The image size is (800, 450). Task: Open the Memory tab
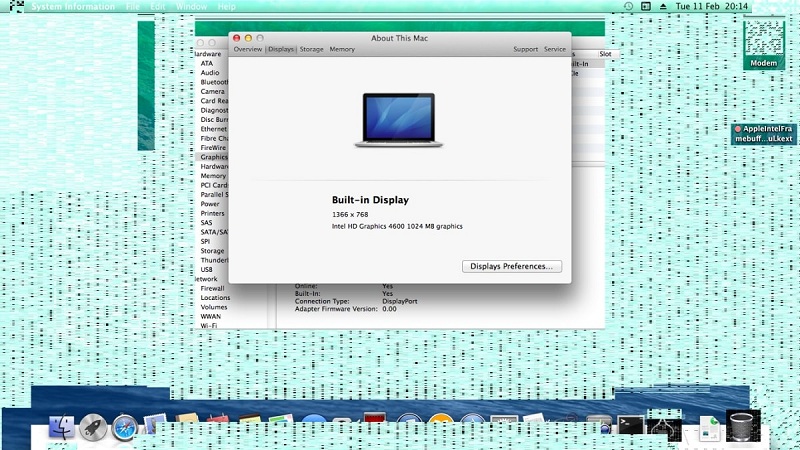[x=342, y=49]
